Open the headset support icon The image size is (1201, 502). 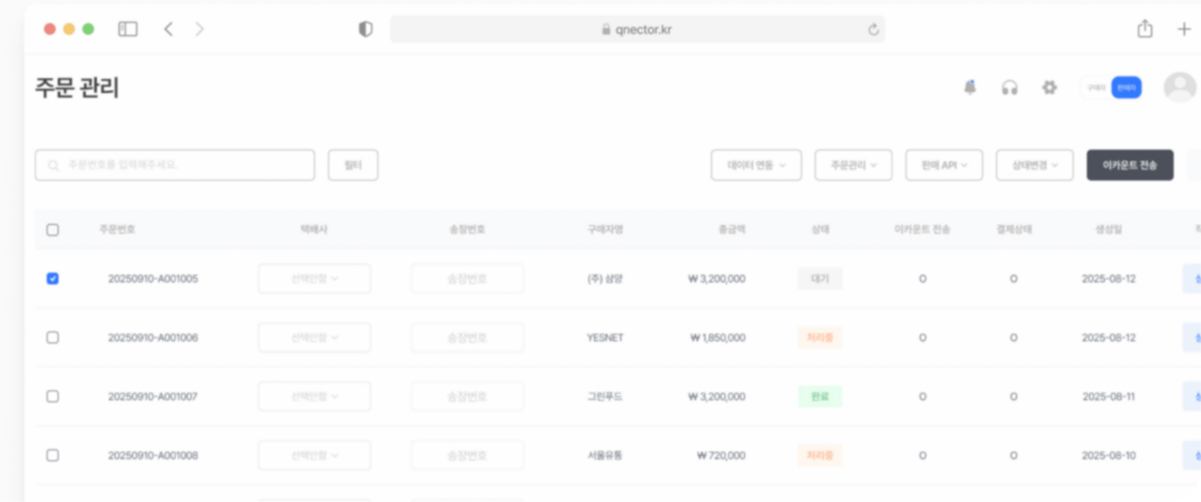(1009, 87)
